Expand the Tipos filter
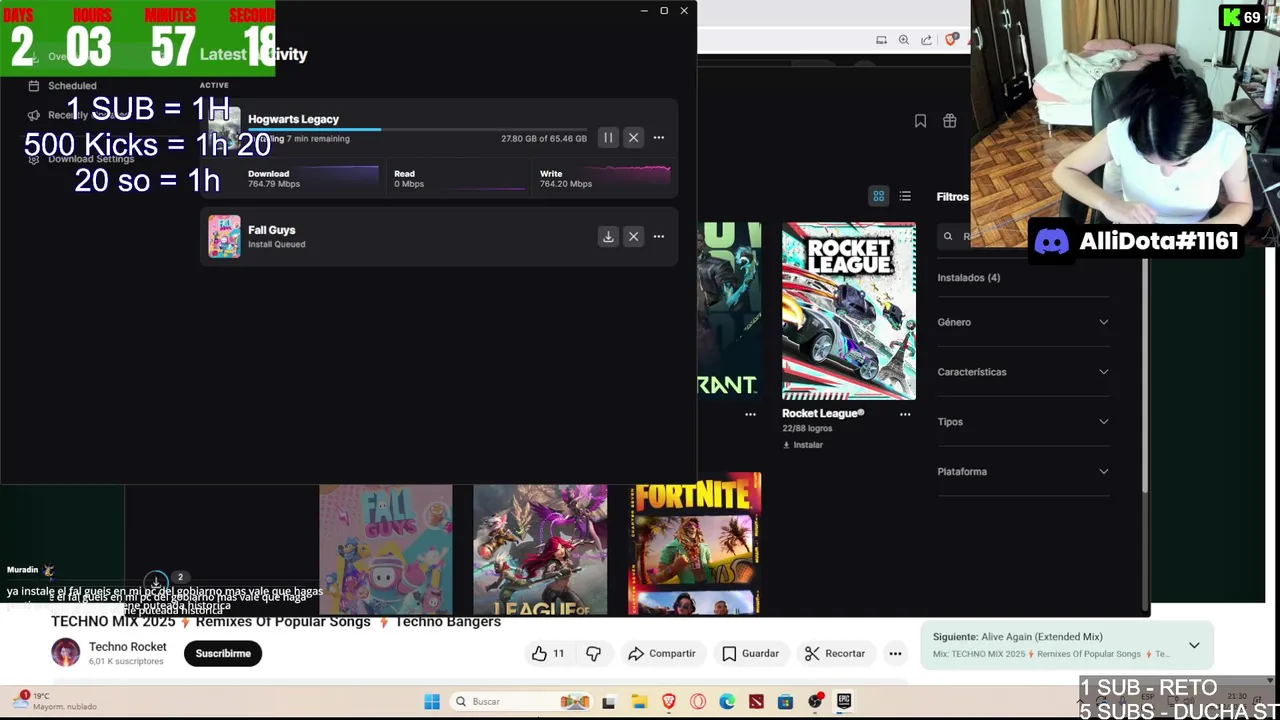 point(1023,422)
